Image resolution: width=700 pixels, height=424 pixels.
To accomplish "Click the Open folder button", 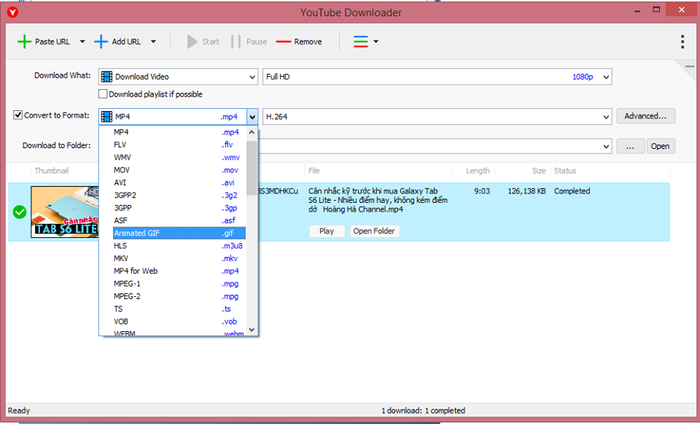I will pyautogui.click(x=661, y=146).
